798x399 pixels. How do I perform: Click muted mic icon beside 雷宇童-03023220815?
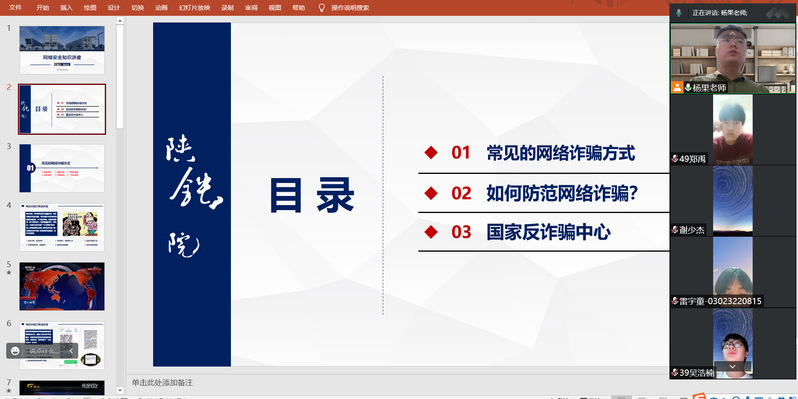point(675,301)
